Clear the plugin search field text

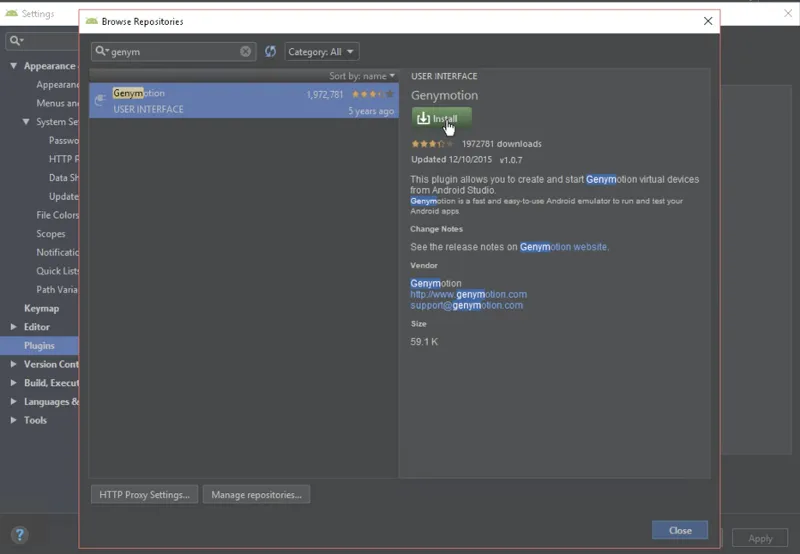pos(245,51)
